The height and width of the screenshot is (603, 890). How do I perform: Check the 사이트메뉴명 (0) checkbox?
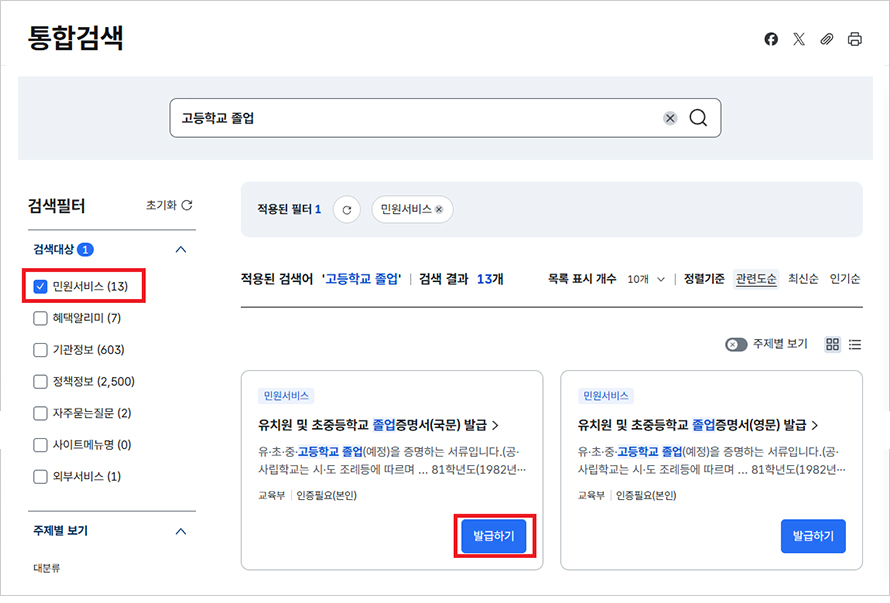pyautogui.click(x=40, y=445)
